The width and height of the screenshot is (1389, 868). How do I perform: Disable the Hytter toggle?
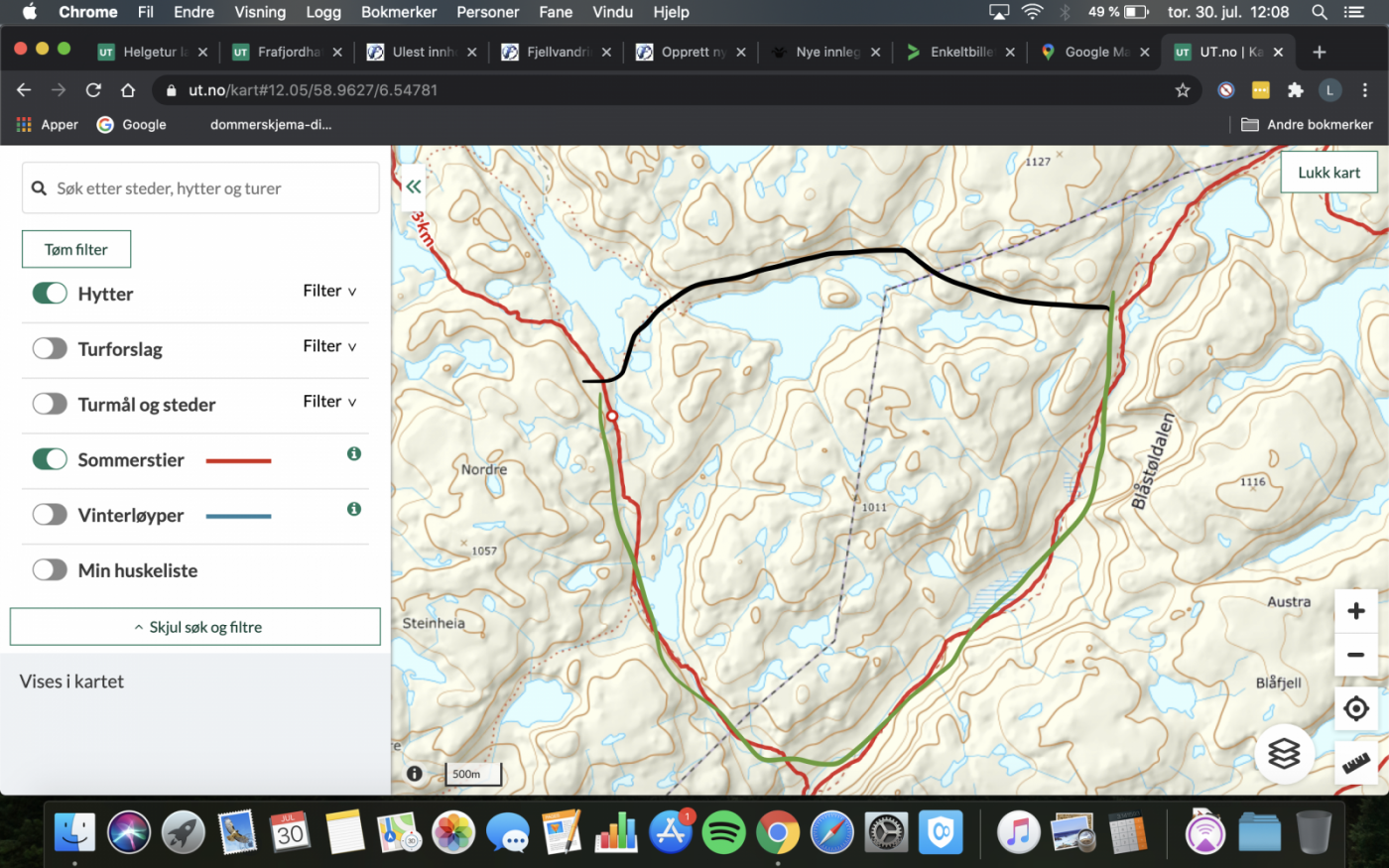(x=50, y=294)
